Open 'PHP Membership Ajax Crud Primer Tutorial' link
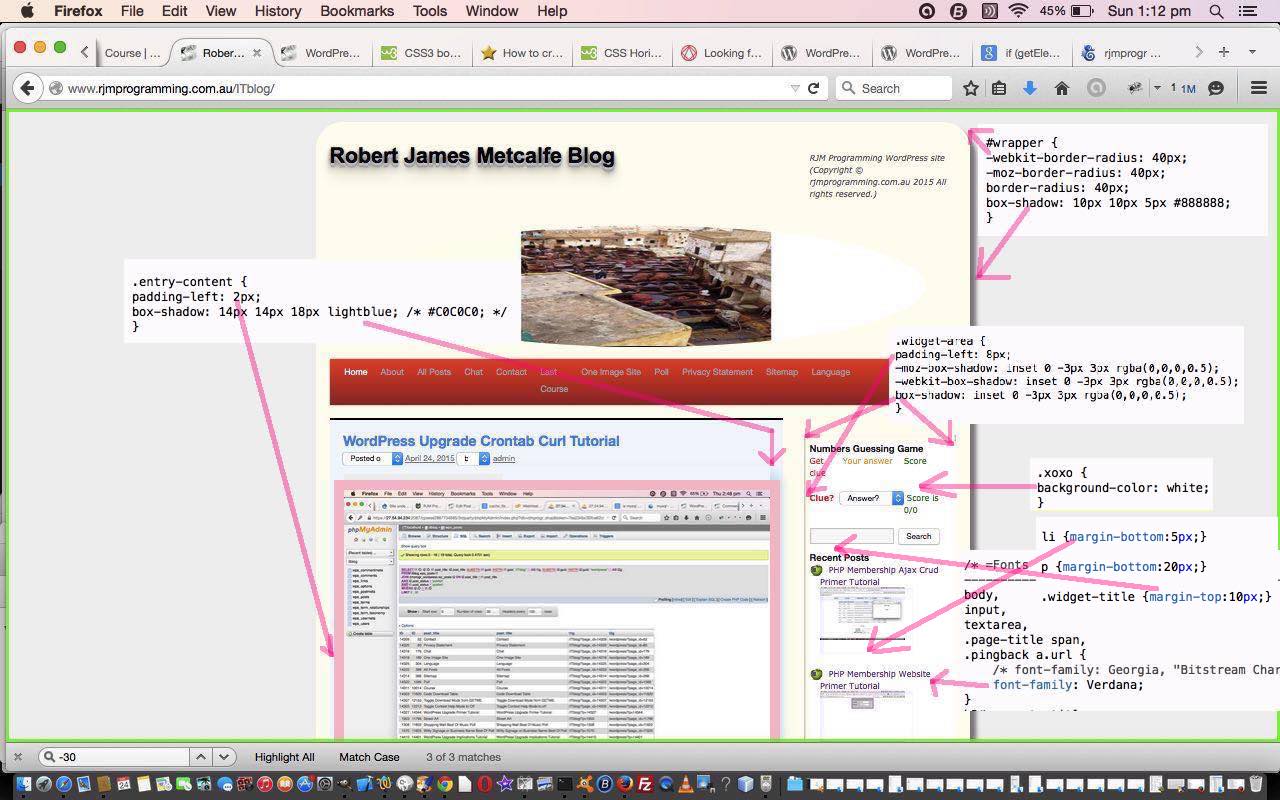The height and width of the screenshot is (800, 1280). pos(878,576)
